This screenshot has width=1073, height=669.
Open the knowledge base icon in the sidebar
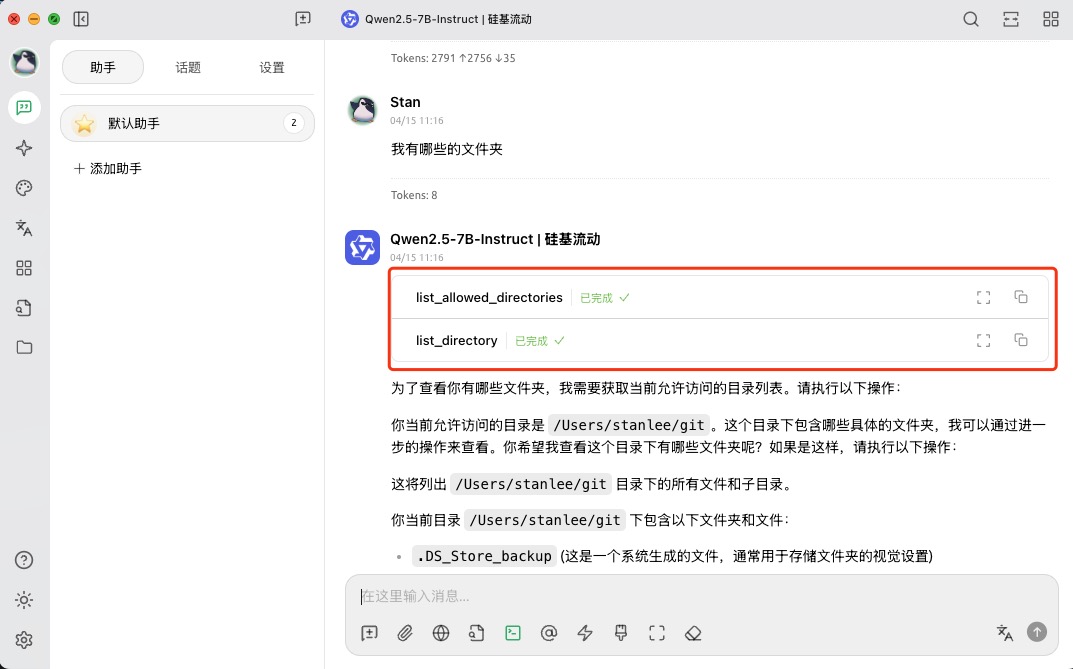[x=24, y=308]
